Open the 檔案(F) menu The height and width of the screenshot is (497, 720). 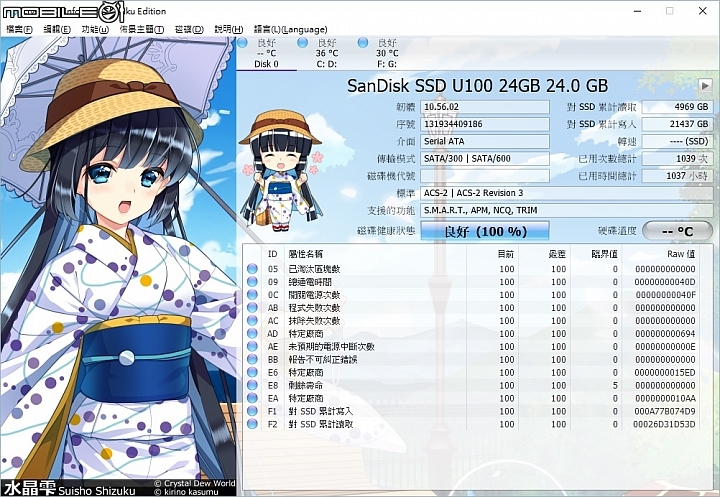pyautogui.click(x=19, y=29)
